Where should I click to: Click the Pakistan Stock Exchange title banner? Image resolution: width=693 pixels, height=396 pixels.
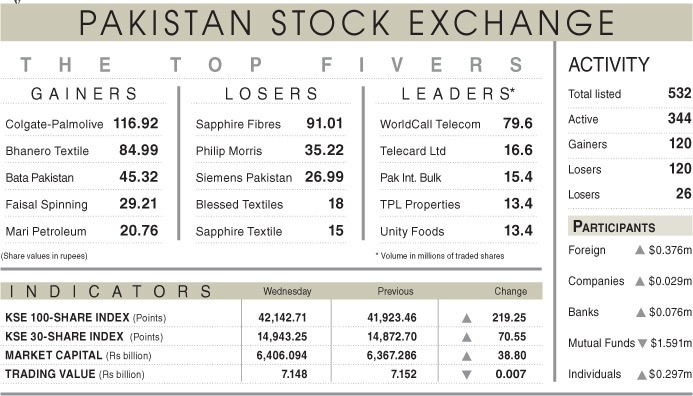click(x=346, y=22)
